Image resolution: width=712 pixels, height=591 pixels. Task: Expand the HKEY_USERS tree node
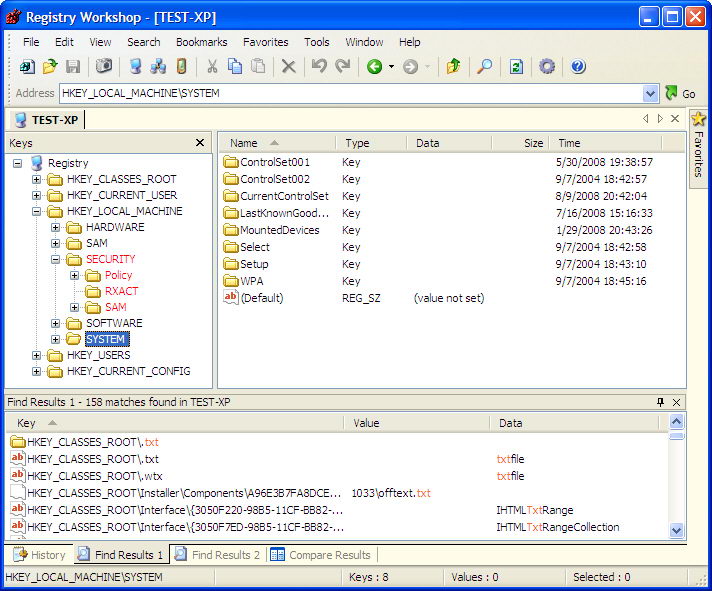tap(37, 356)
